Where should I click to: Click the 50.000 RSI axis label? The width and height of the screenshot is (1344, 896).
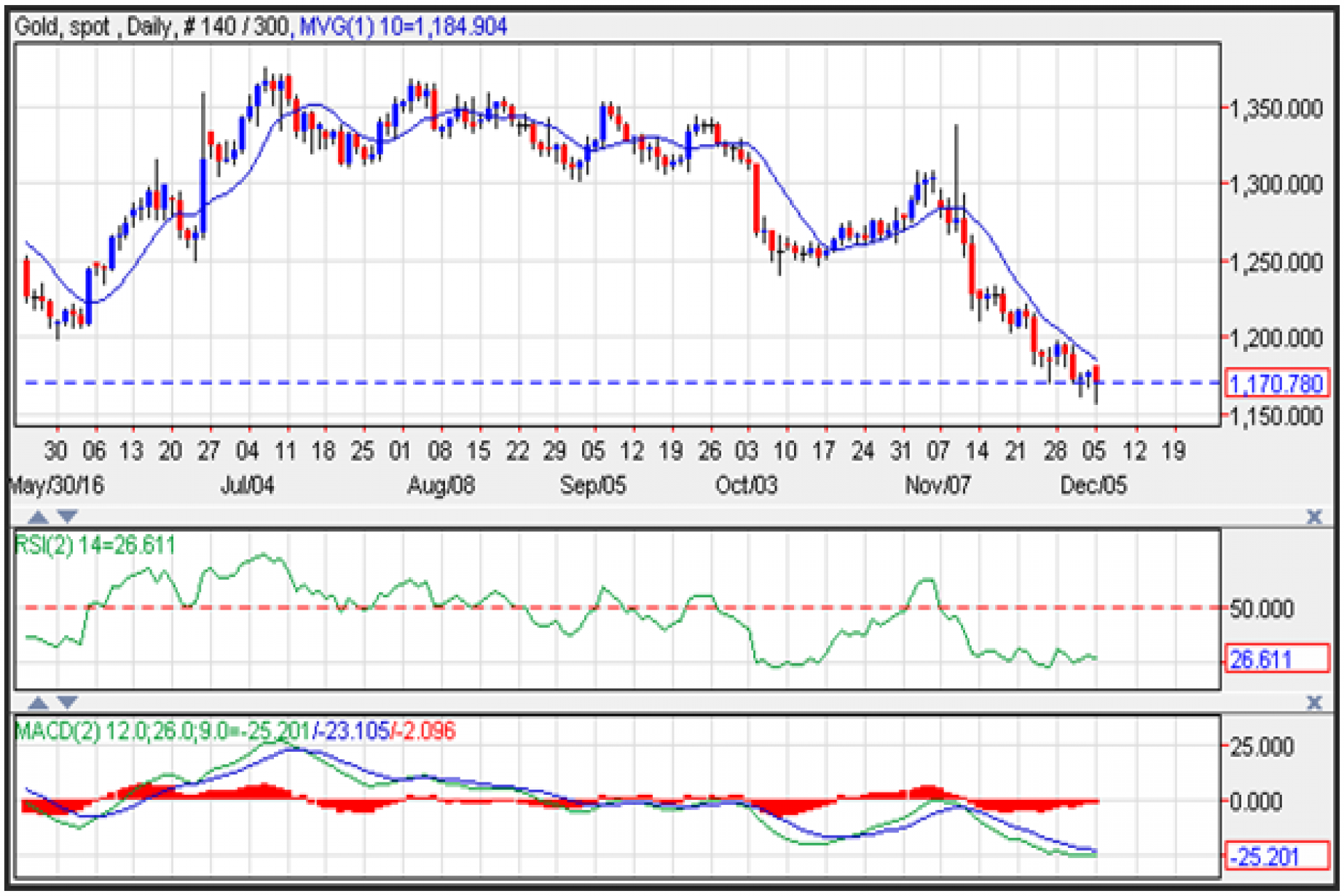pyautogui.click(x=1262, y=609)
